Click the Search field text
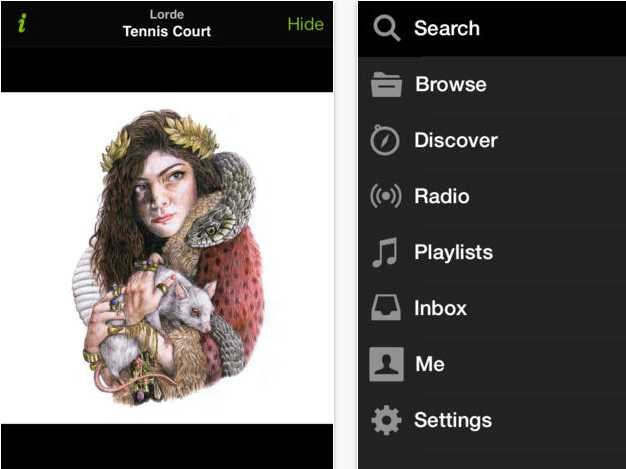This screenshot has width=626, height=469. coord(447,28)
